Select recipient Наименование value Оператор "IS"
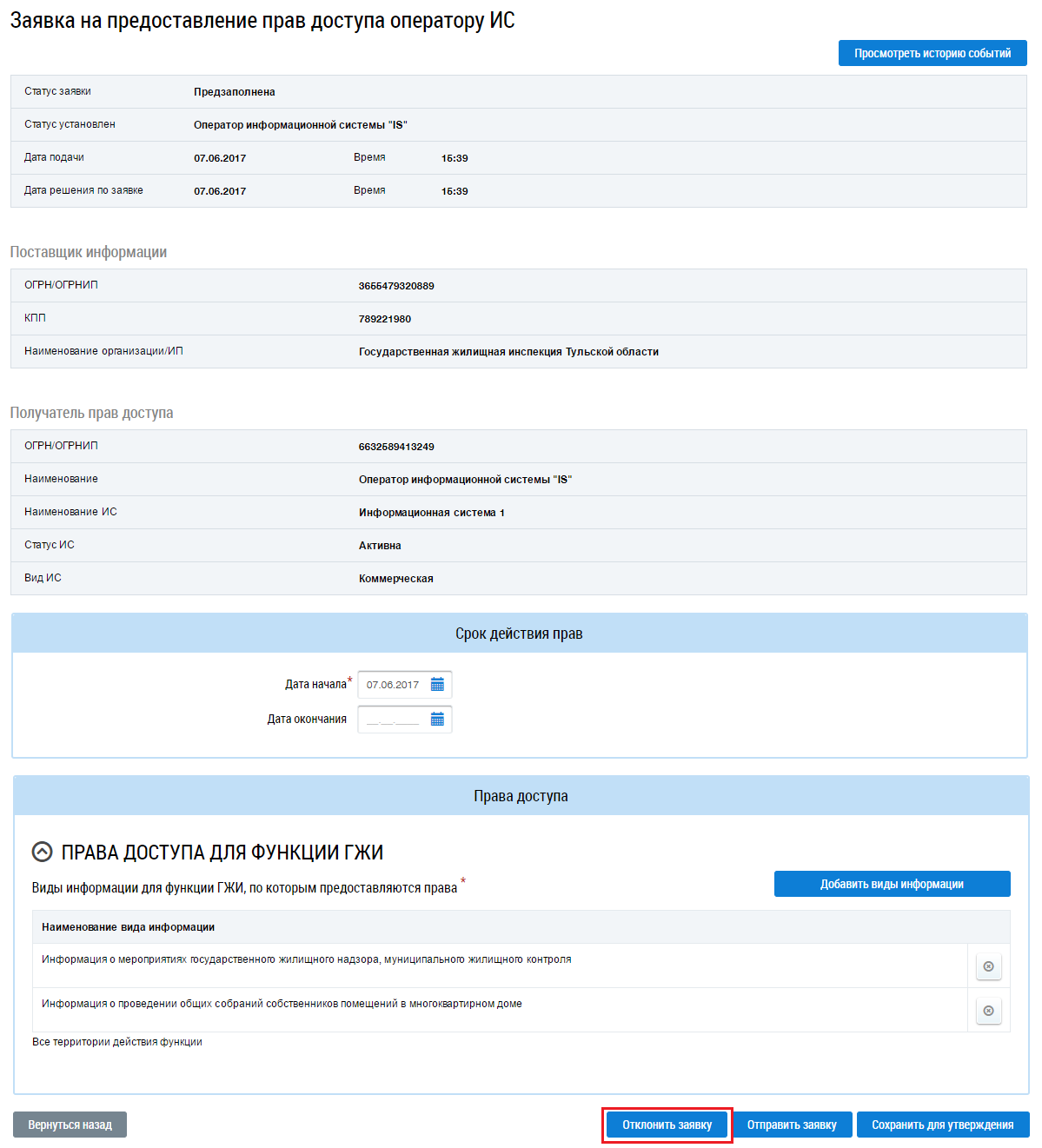The image size is (1042, 1148). [465, 480]
